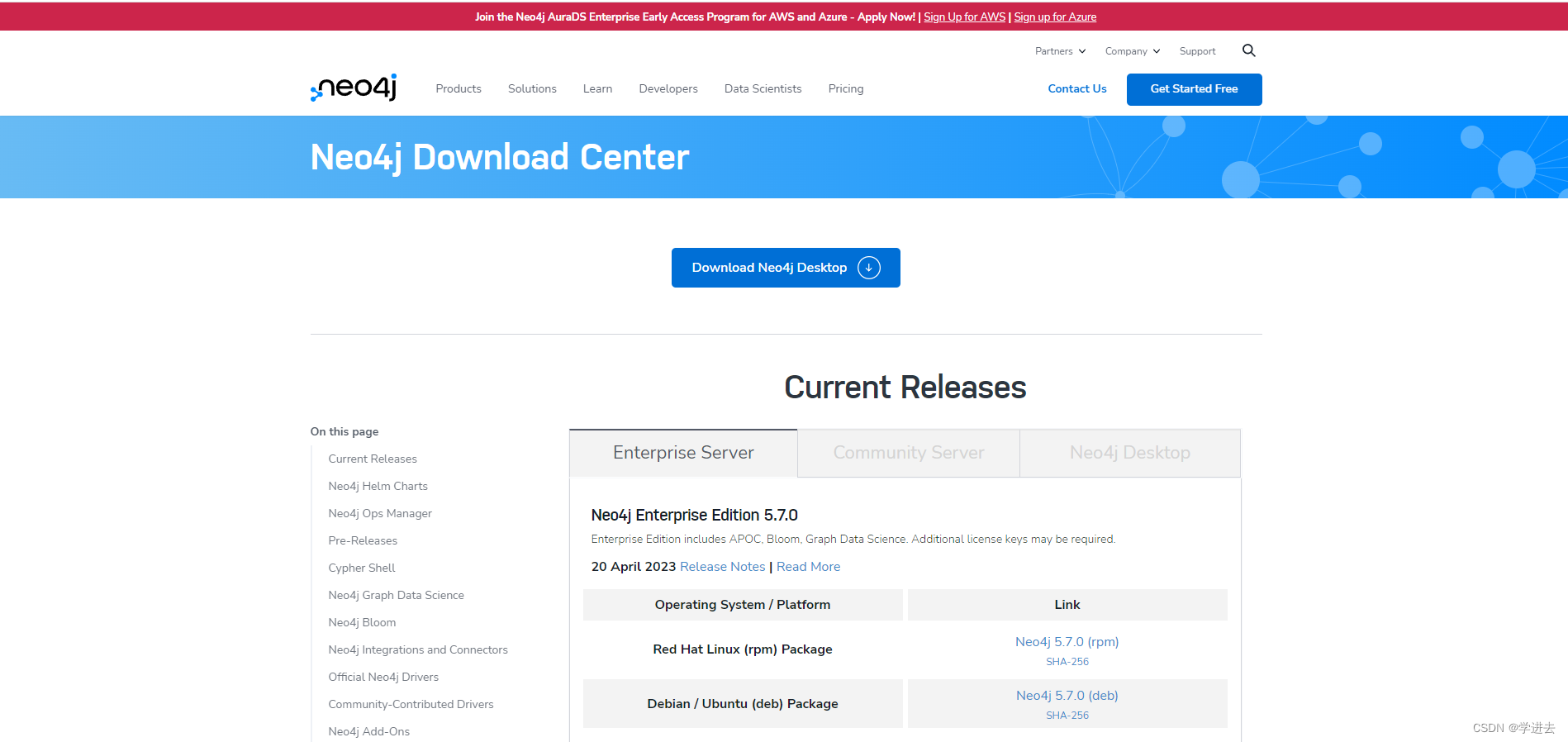
Task: Jump to Official Neo4j Drivers section
Action: tap(383, 677)
